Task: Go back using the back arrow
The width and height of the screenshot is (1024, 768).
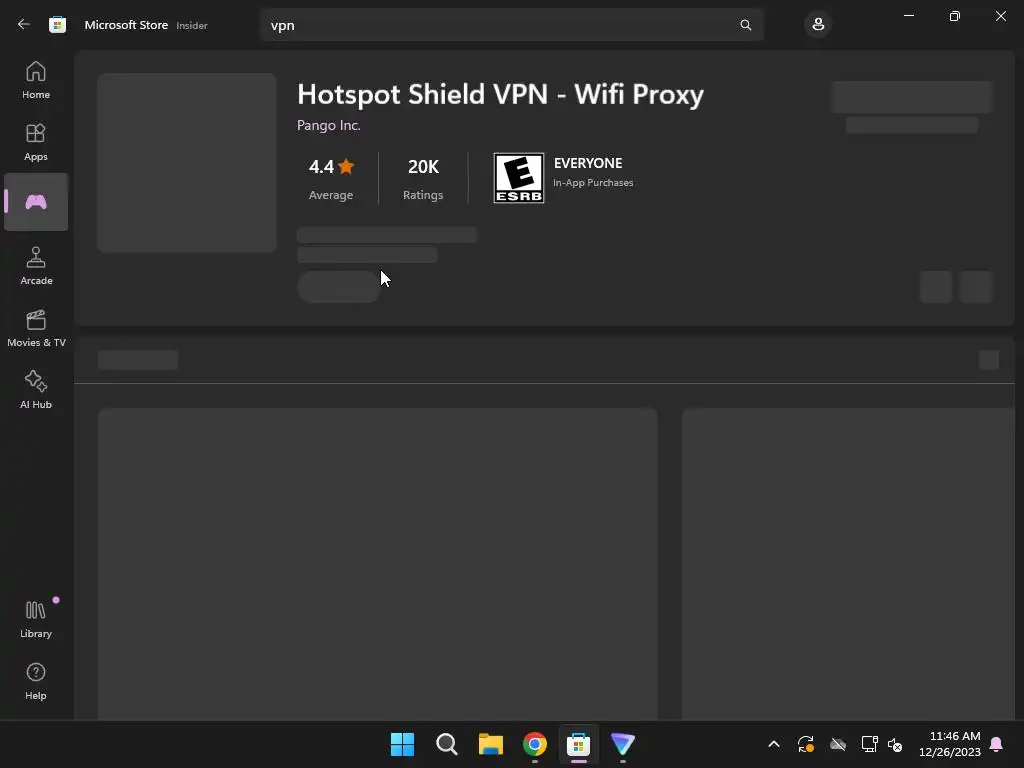Action: [x=24, y=24]
